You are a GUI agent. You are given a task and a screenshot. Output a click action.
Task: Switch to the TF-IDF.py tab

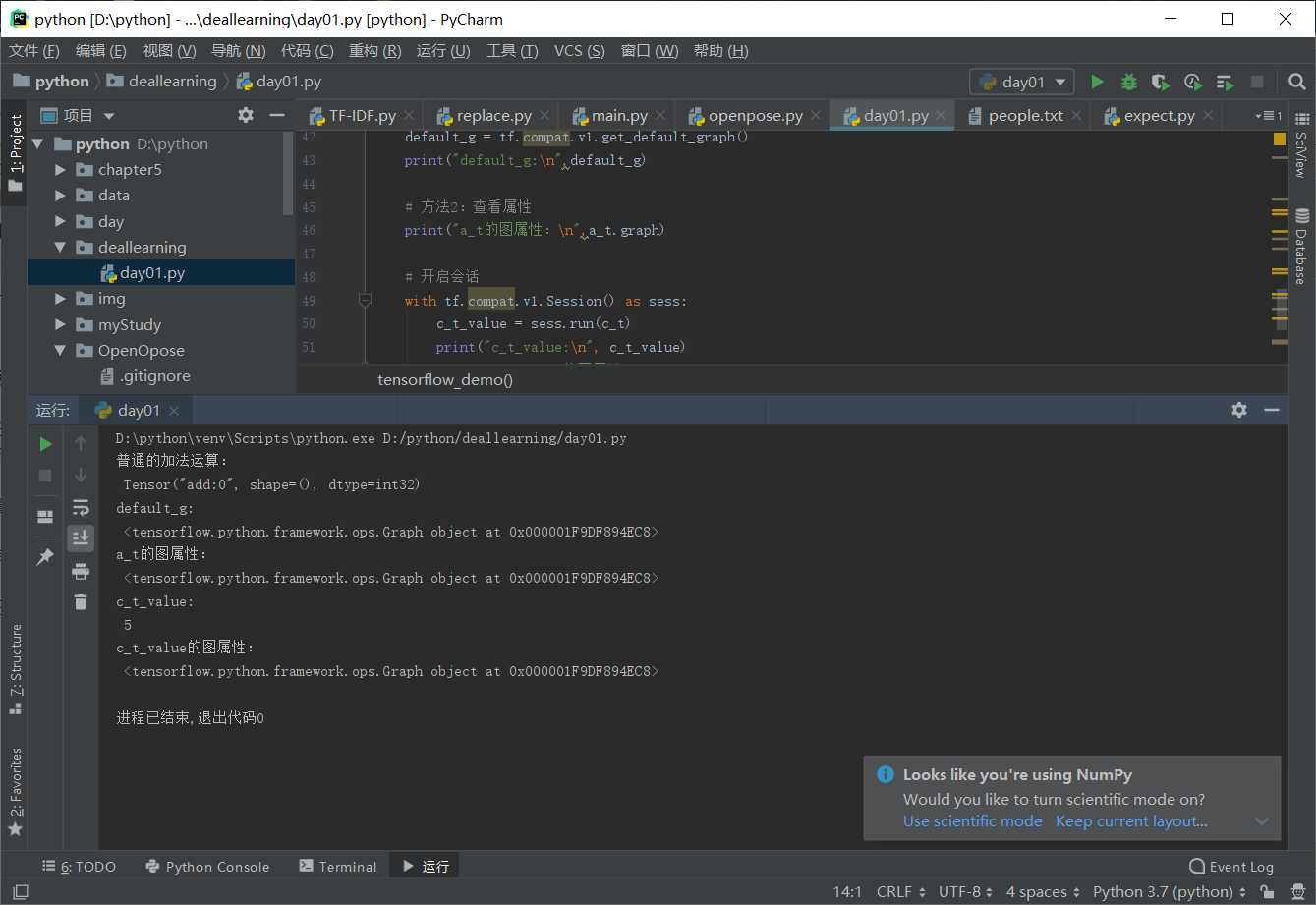[362, 116]
